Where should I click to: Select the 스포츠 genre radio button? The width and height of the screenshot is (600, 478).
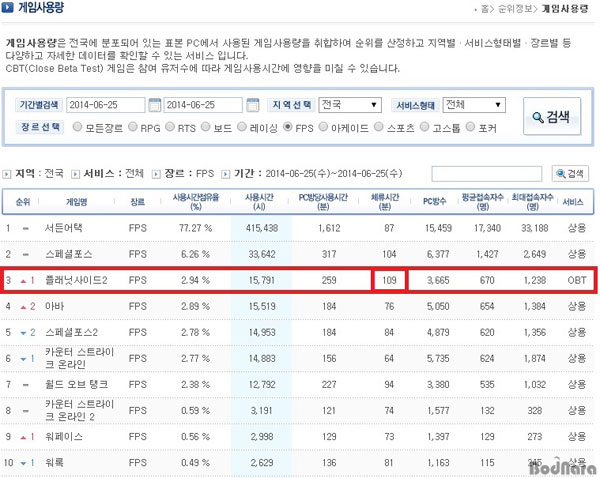378,127
